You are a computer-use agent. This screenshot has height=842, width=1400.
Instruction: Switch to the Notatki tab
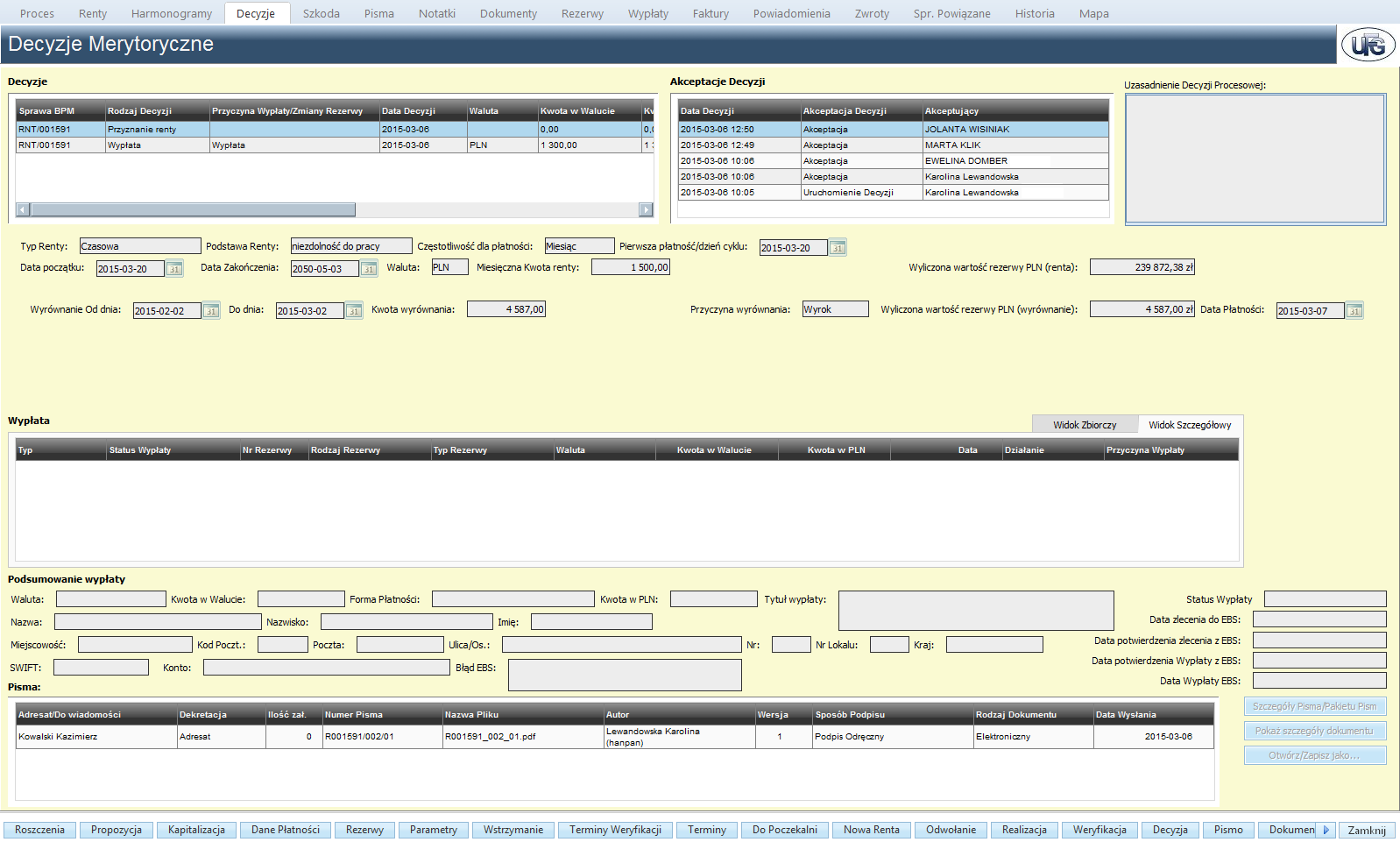click(437, 13)
